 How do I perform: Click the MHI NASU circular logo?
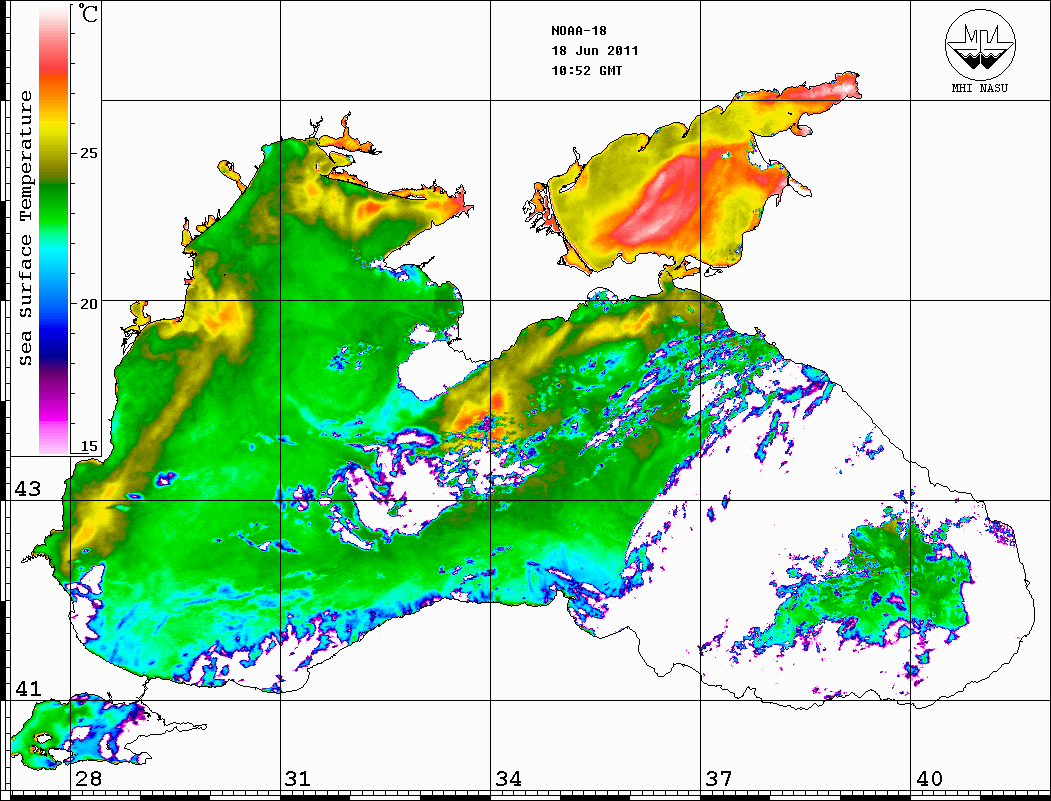[980, 44]
